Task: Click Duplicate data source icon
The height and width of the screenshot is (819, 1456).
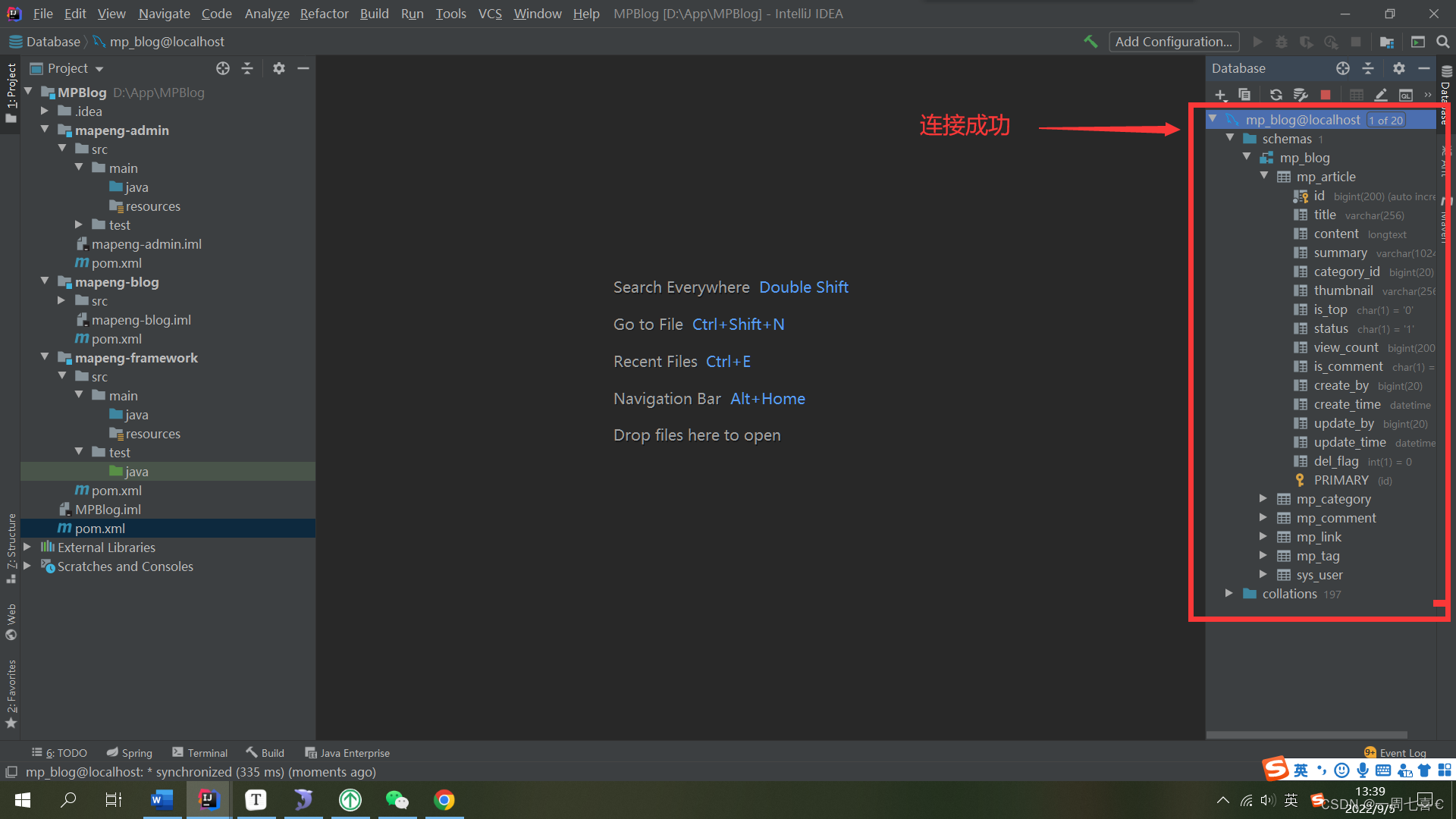Action: pyautogui.click(x=1244, y=95)
